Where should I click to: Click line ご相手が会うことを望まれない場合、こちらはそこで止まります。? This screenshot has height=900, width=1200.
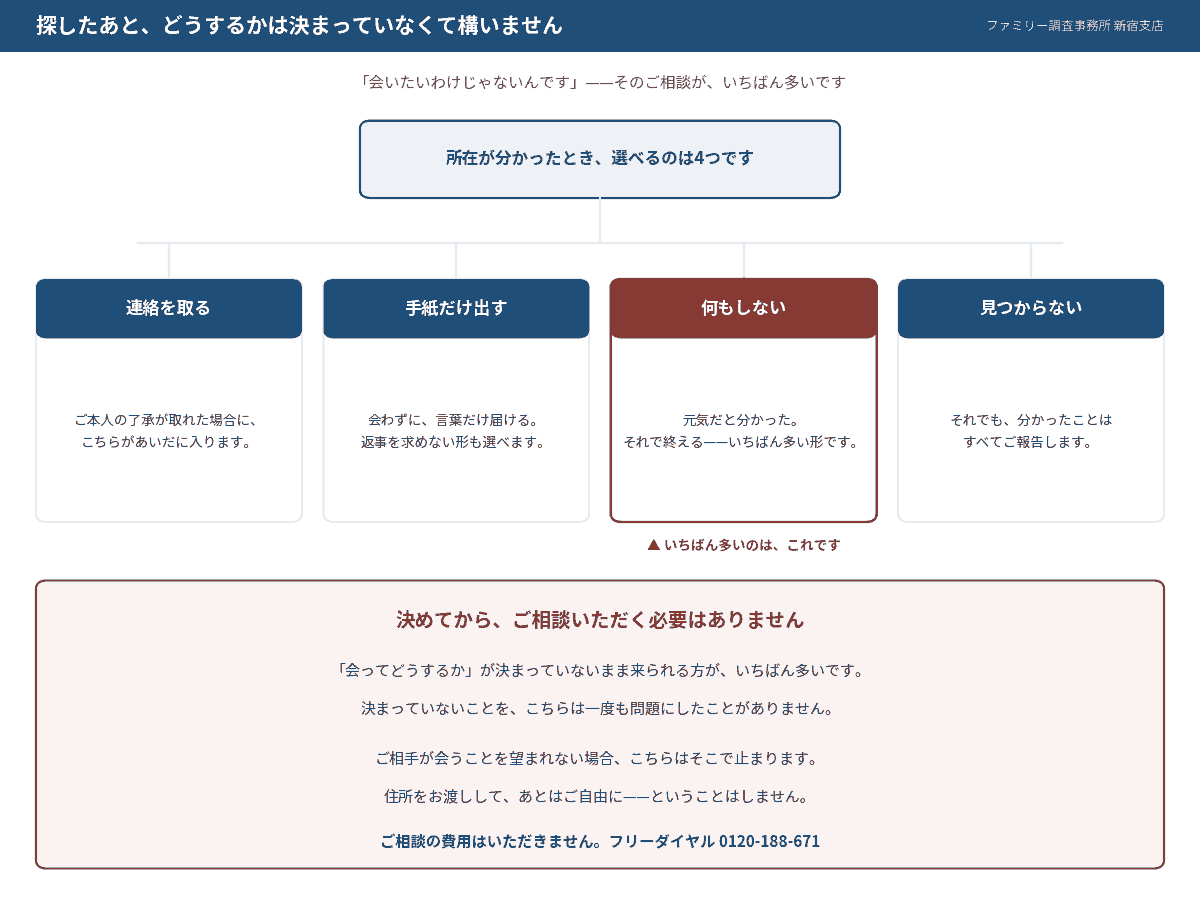click(x=597, y=759)
